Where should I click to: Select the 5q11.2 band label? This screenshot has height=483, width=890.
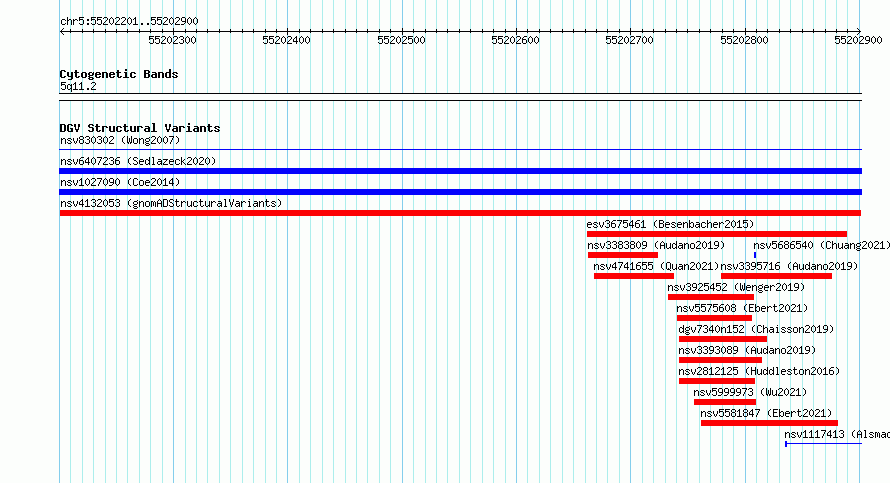pyautogui.click(x=78, y=86)
